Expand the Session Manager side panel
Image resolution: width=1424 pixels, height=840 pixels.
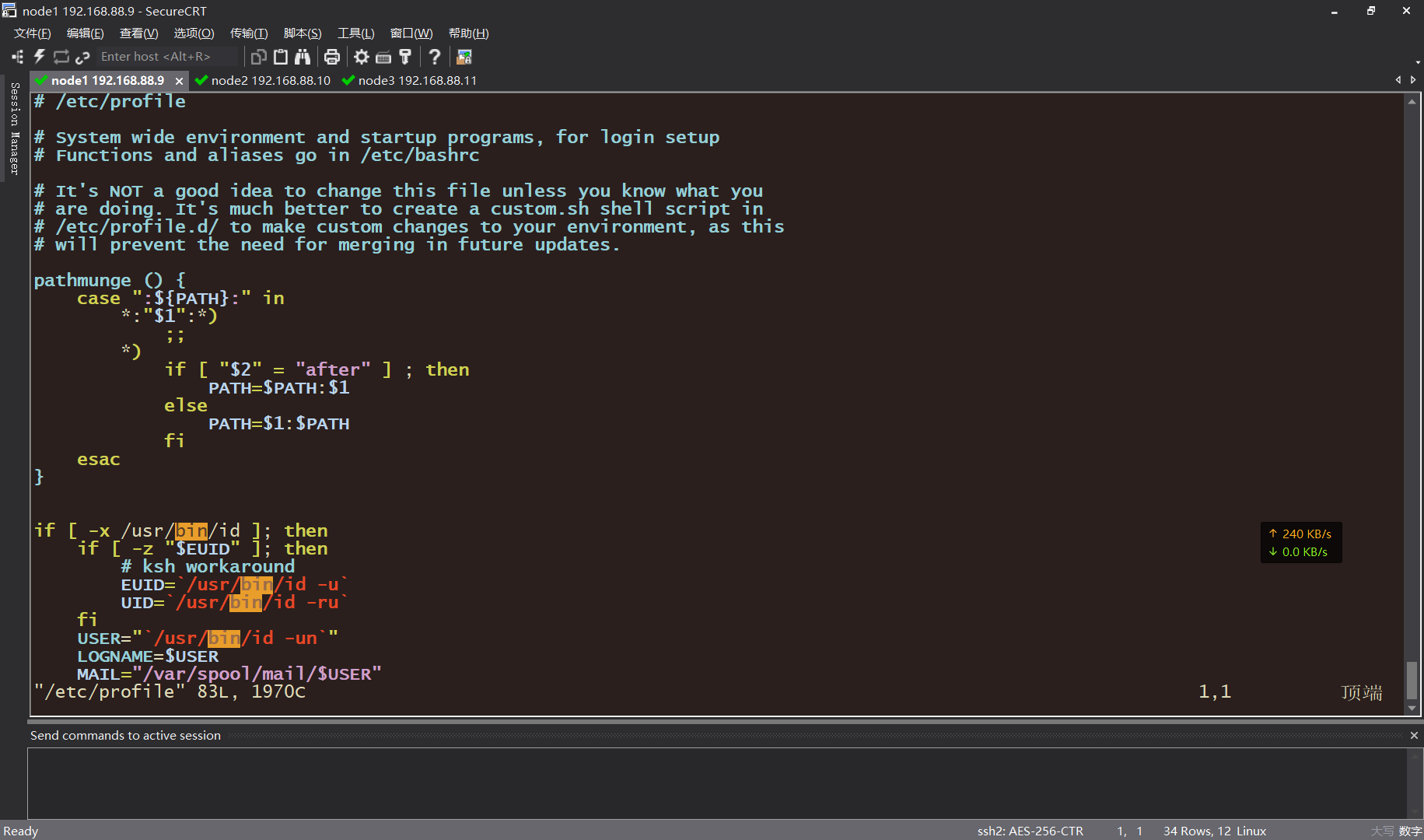point(14,128)
